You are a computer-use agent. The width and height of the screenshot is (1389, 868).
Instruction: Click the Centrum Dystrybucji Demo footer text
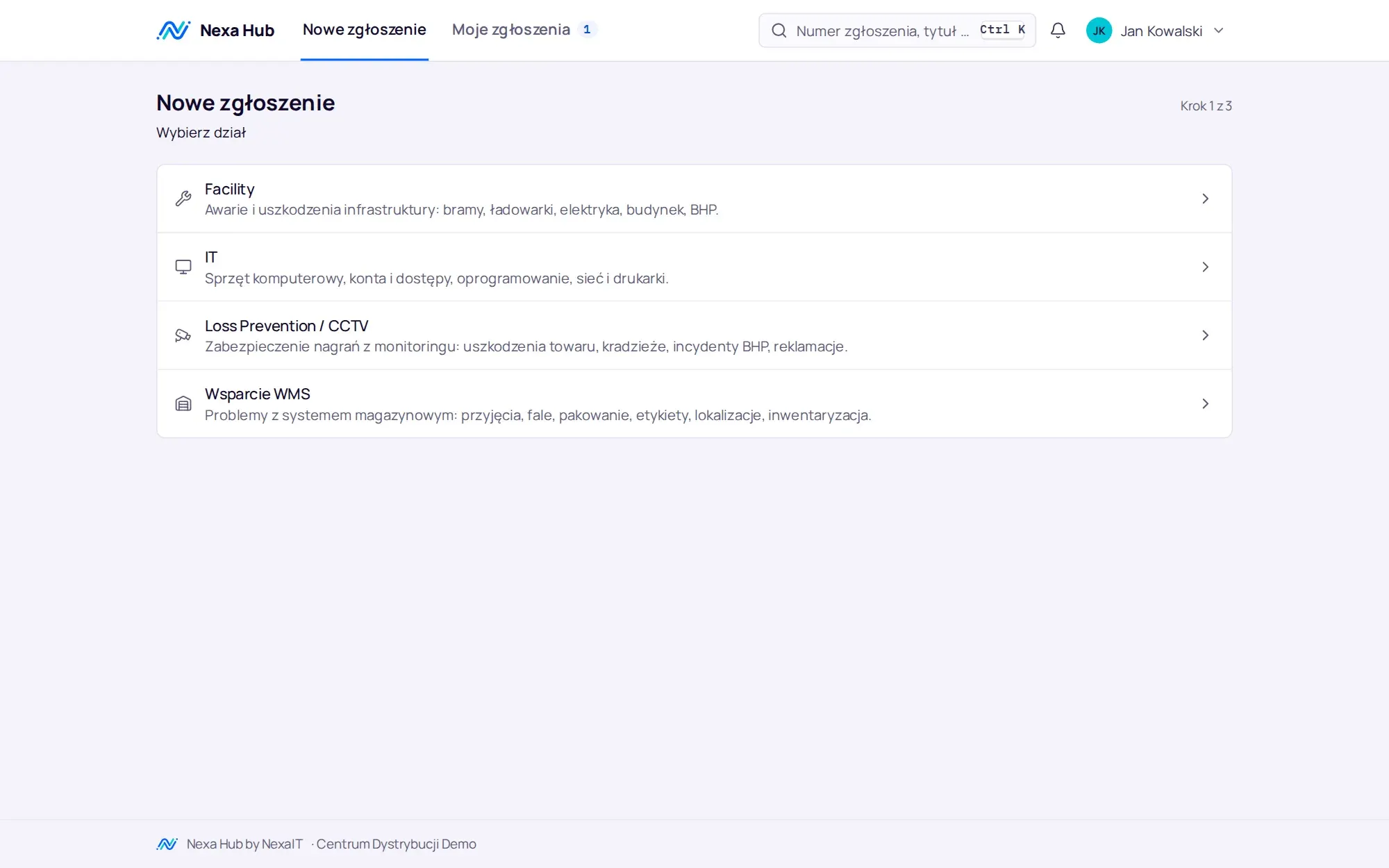[397, 844]
